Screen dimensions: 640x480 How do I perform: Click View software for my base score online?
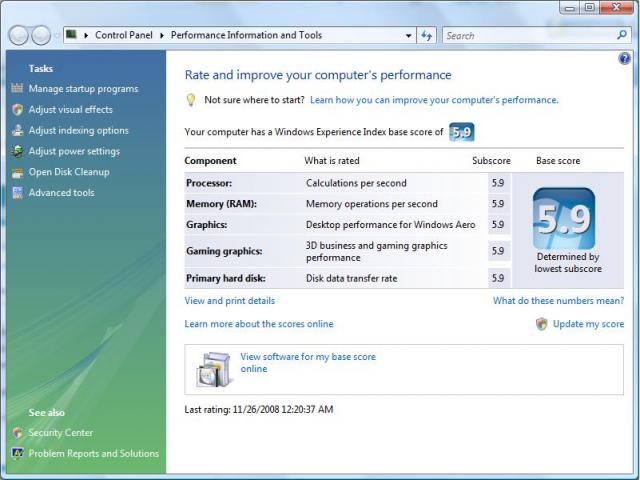[x=308, y=362]
